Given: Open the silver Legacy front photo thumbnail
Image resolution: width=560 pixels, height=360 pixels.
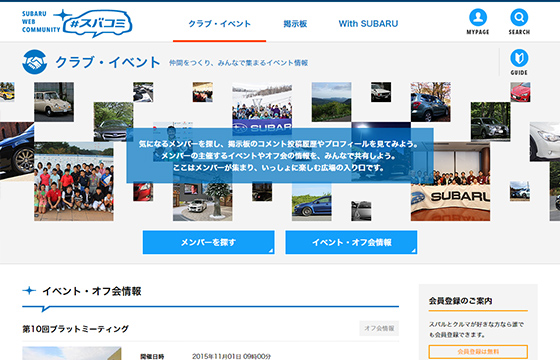Looking at the screenshot, I should [x=113, y=122].
